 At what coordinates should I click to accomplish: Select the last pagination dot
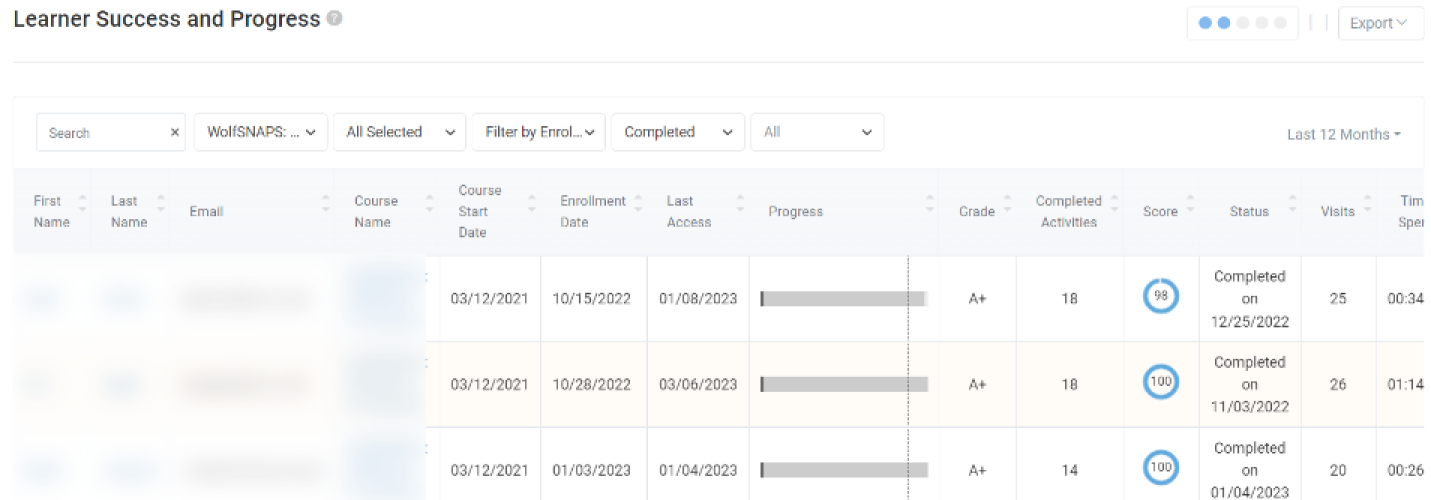click(x=1280, y=23)
